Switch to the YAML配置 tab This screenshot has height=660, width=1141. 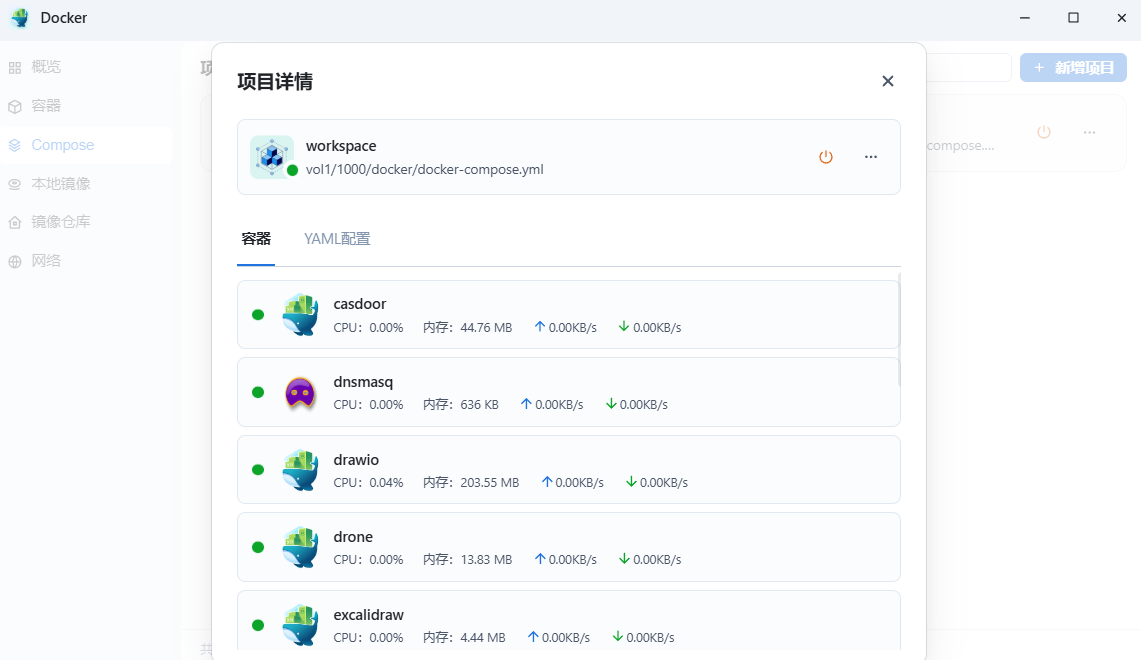click(337, 239)
